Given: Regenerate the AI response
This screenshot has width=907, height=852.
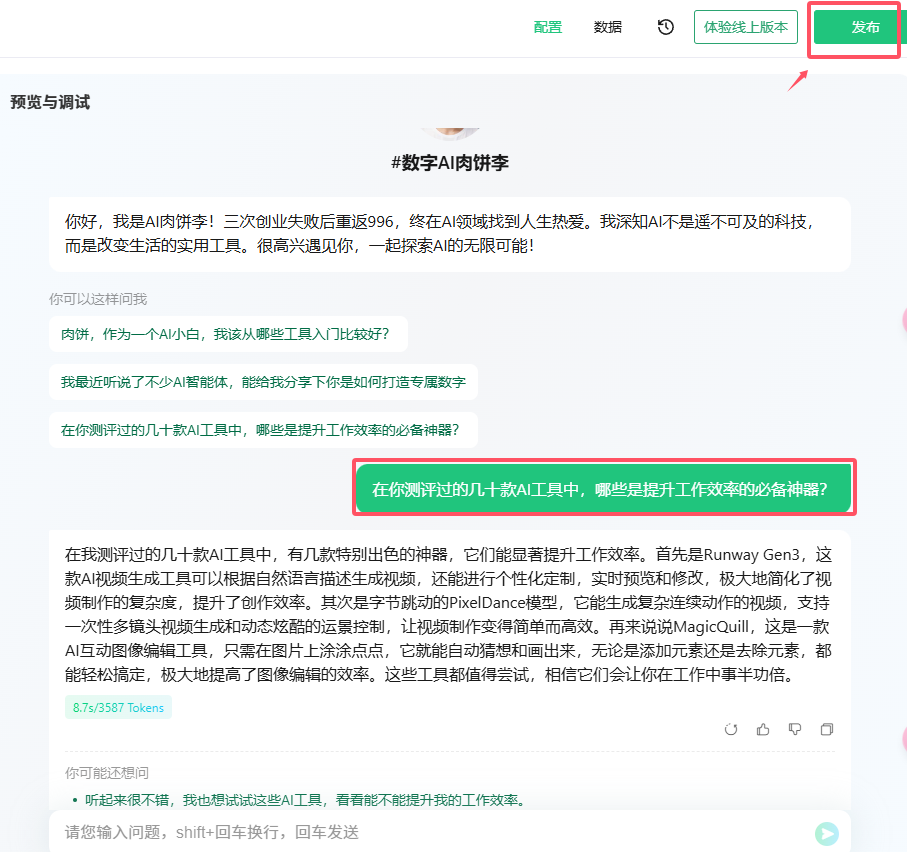Looking at the screenshot, I should point(731,729).
